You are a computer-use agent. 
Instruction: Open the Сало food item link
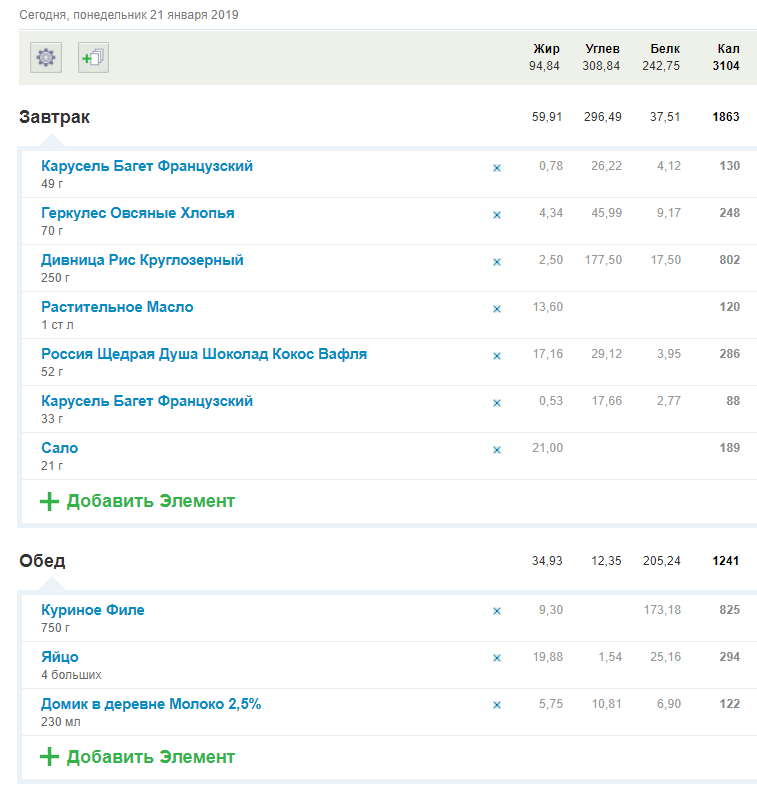tap(59, 448)
